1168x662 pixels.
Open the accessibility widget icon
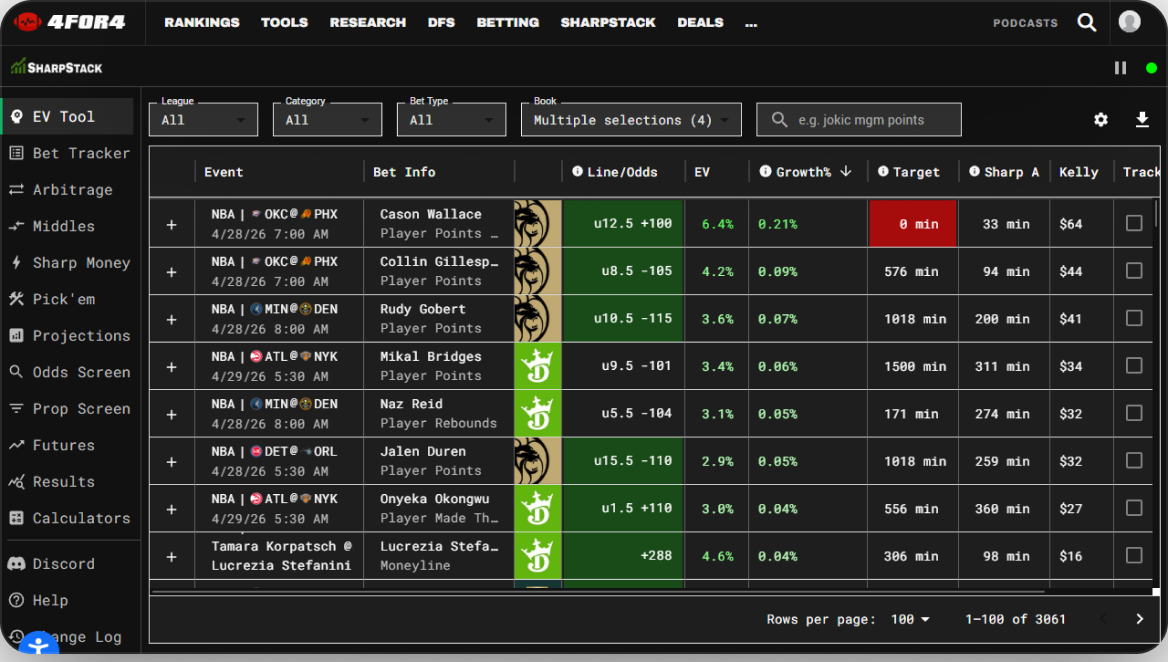38,646
